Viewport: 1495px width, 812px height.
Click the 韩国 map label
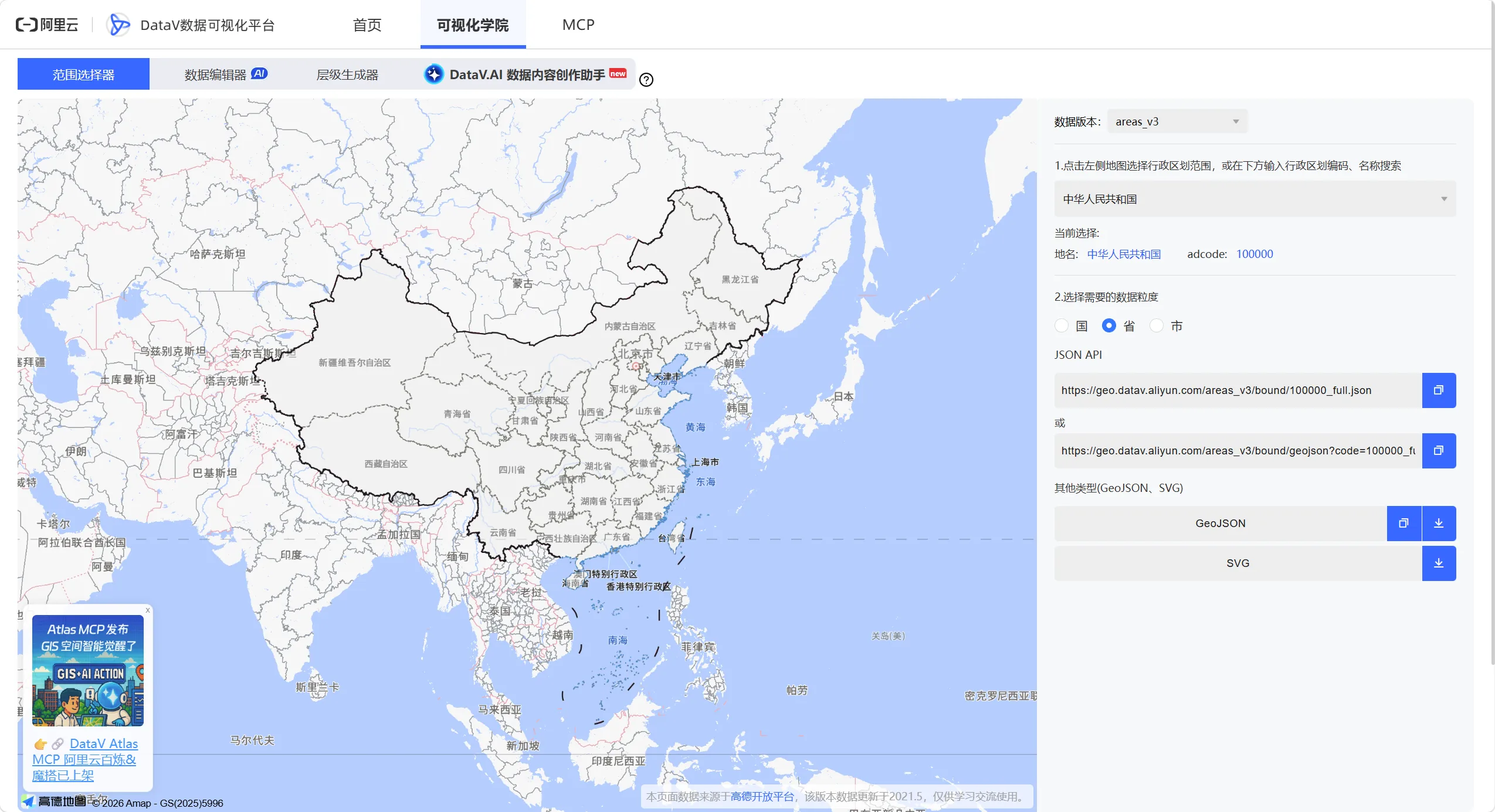pos(737,407)
